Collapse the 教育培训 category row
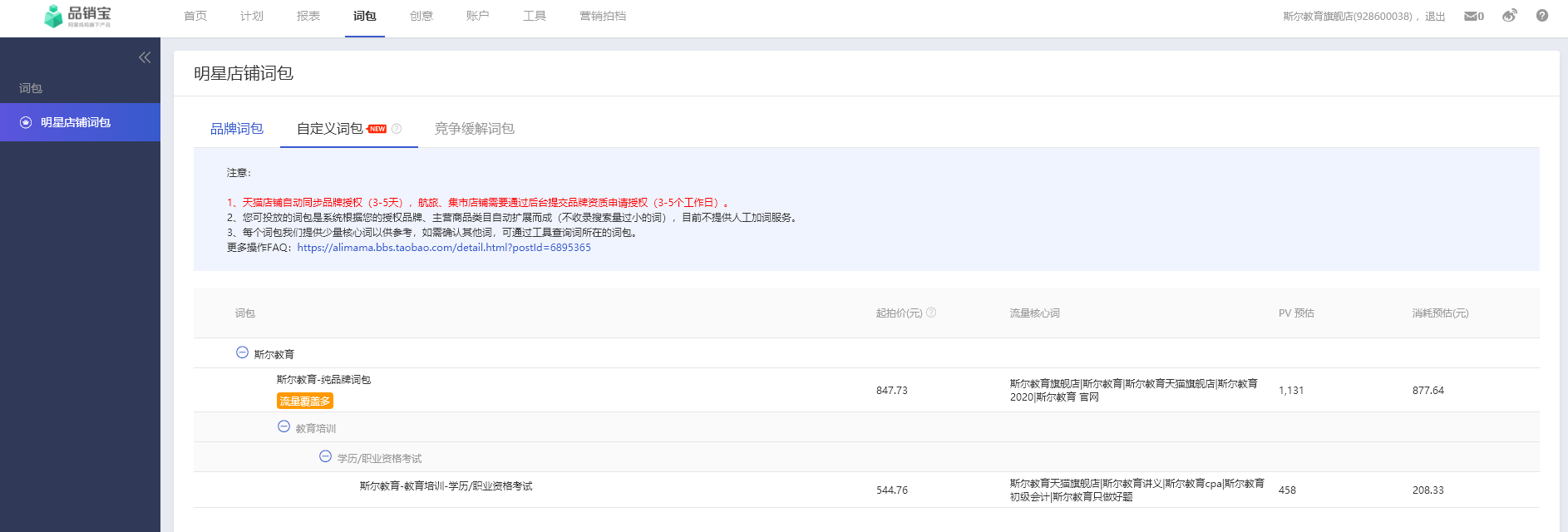Viewport: 1568px width, 532px height. click(284, 426)
